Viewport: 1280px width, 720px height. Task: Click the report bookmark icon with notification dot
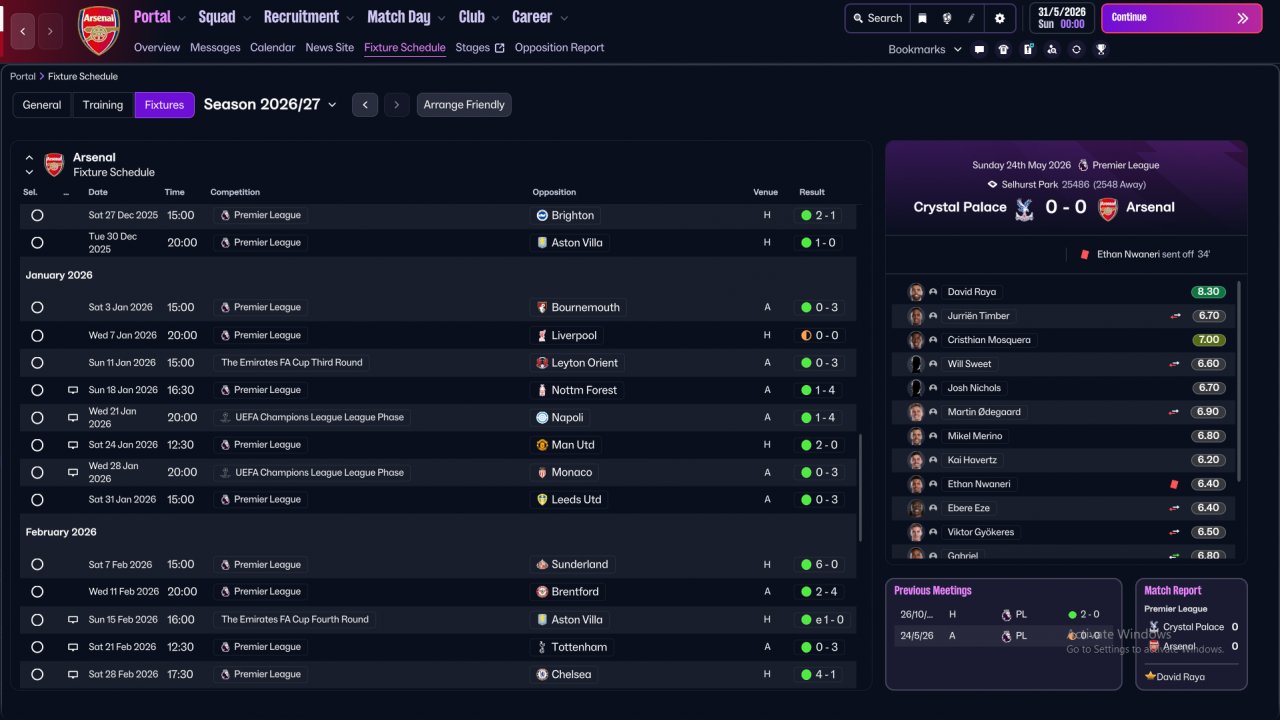[1028, 49]
